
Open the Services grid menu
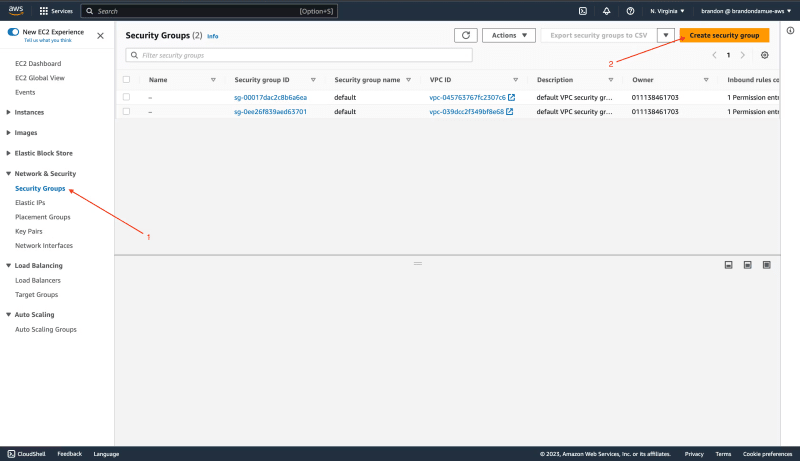pos(56,11)
